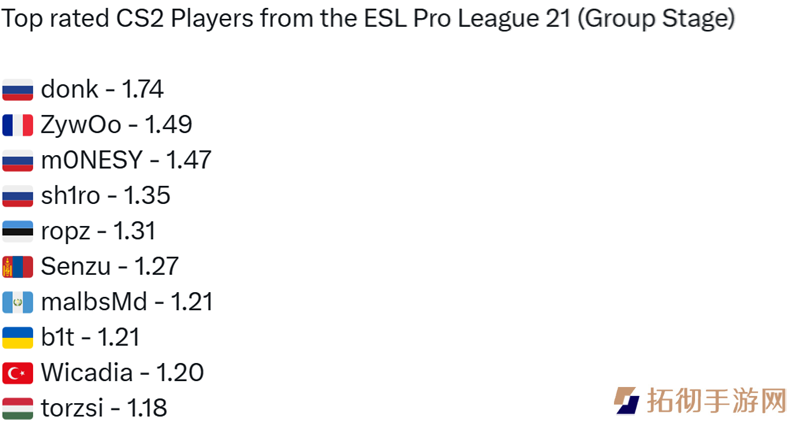This screenshot has height=426, width=800.
Task: Click the Chinese watermark text
Action: click(717, 400)
